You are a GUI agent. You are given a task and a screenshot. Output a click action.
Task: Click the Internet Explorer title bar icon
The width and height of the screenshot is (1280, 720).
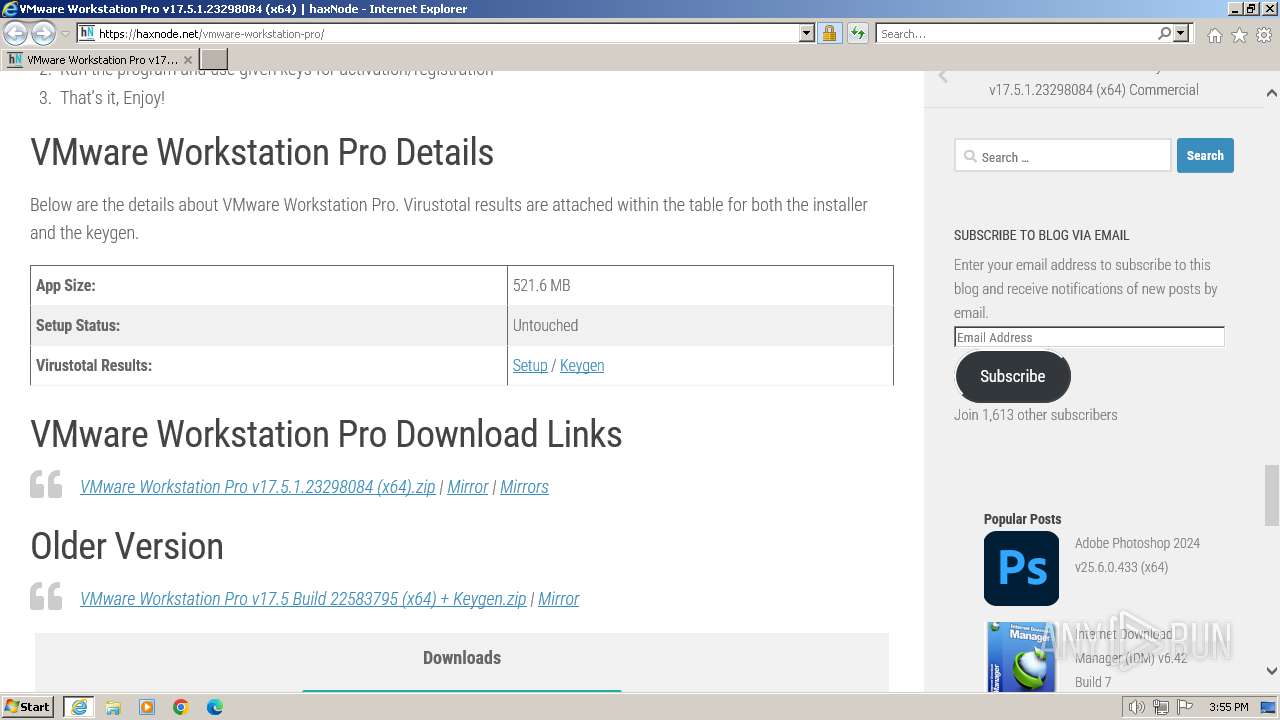[9, 9]
